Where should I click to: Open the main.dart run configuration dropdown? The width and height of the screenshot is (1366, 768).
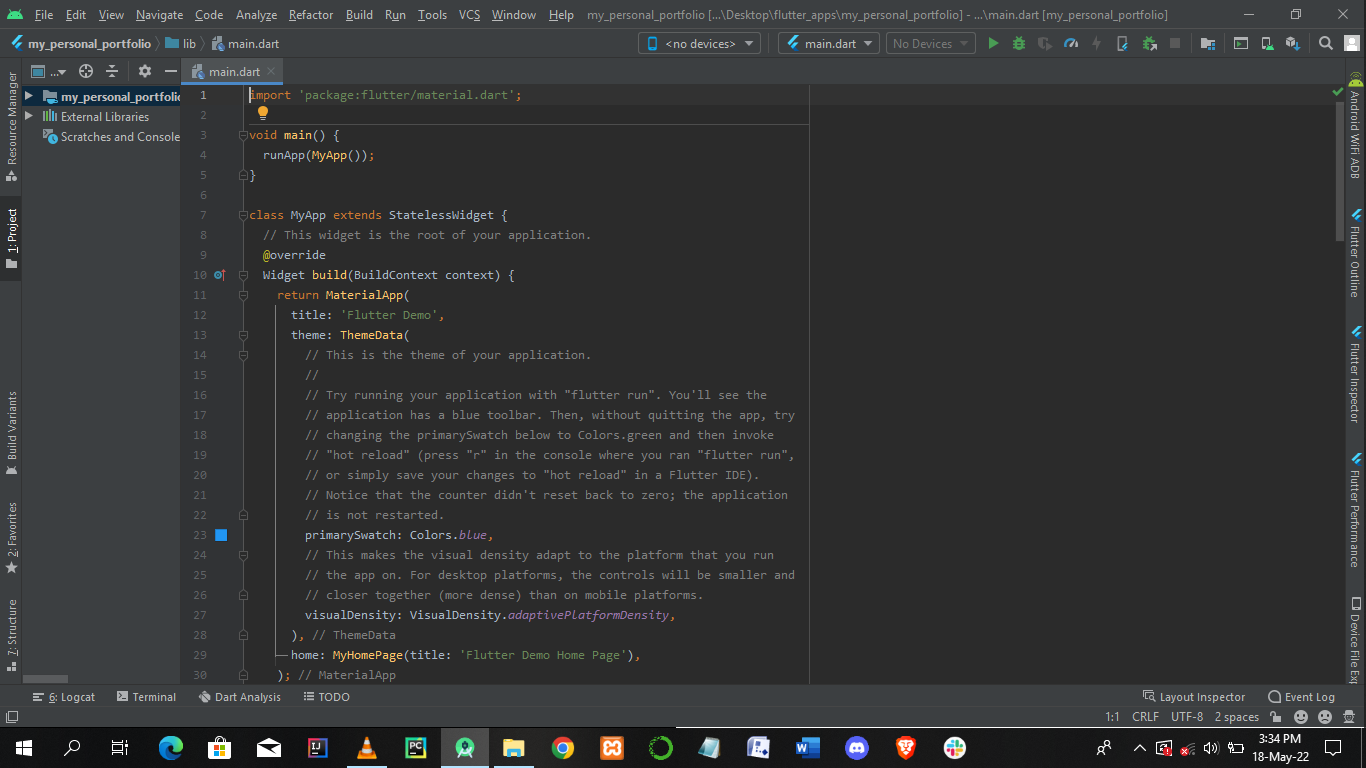[829, 43]
